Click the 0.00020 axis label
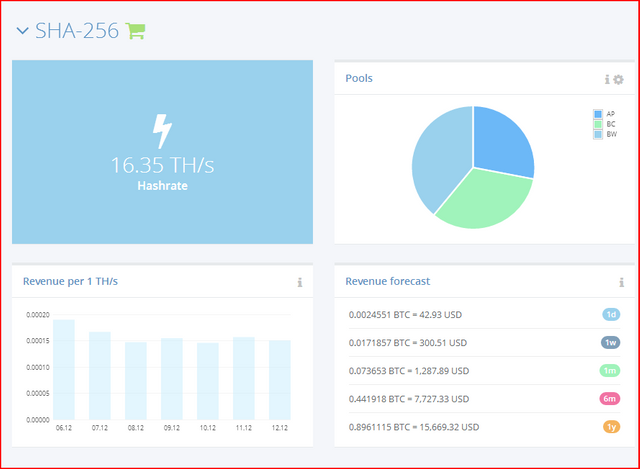The image size is (640, 469). coord(38,315)
